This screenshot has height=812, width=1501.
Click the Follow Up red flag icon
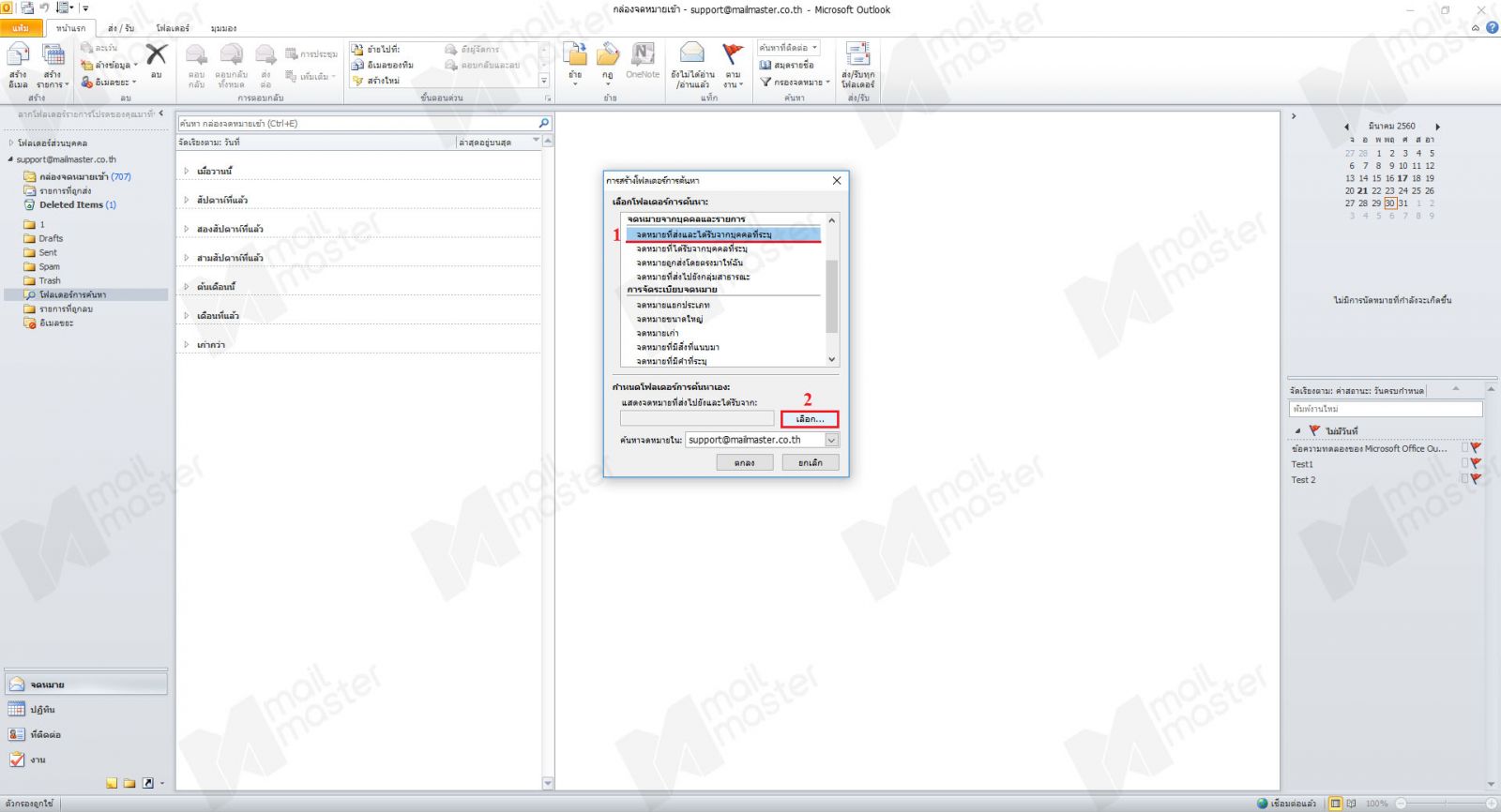733,54
